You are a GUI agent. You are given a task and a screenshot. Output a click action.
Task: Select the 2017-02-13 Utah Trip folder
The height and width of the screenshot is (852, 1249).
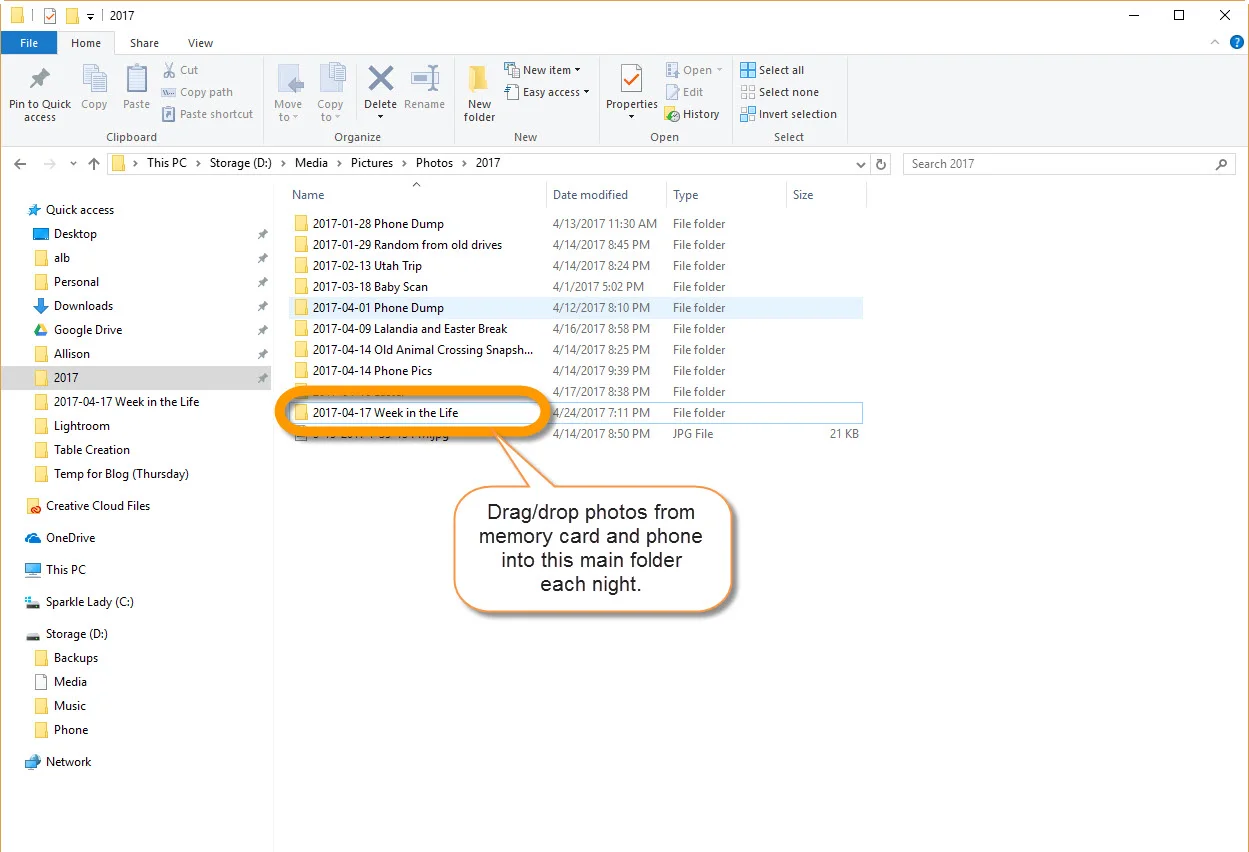coord(575,266)
